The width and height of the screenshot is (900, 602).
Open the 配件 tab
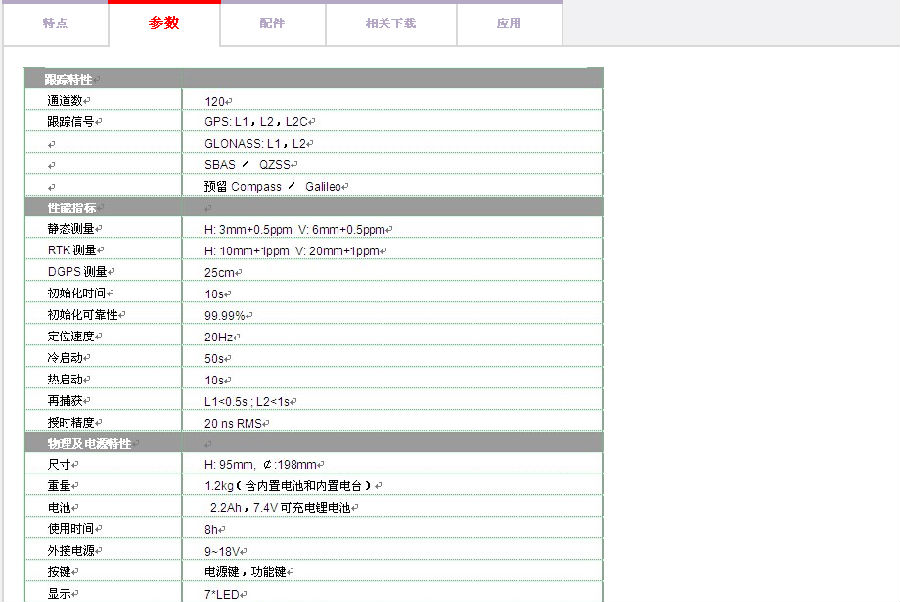click(272, 23)
